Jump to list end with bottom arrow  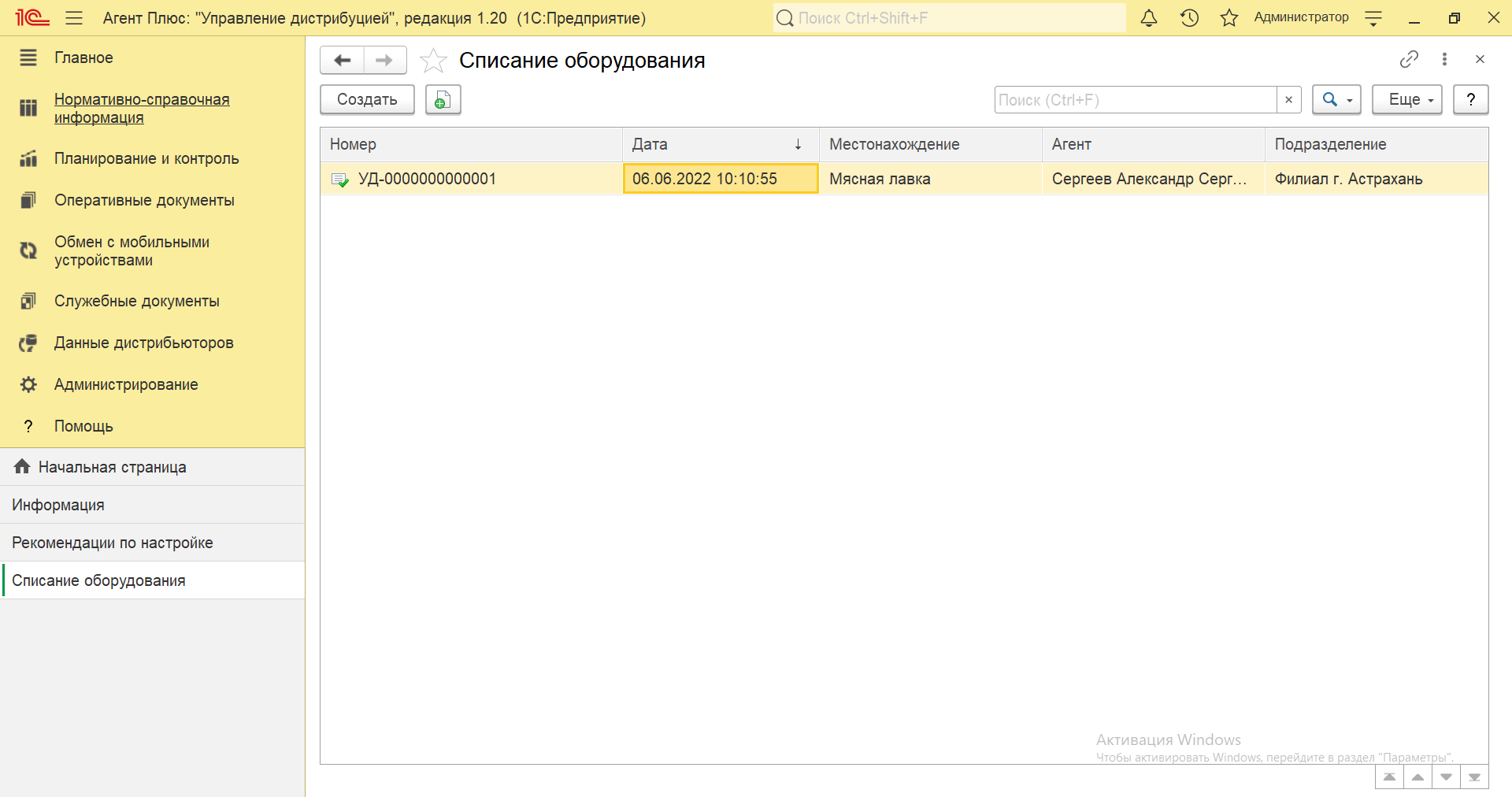pos(1474,777)
